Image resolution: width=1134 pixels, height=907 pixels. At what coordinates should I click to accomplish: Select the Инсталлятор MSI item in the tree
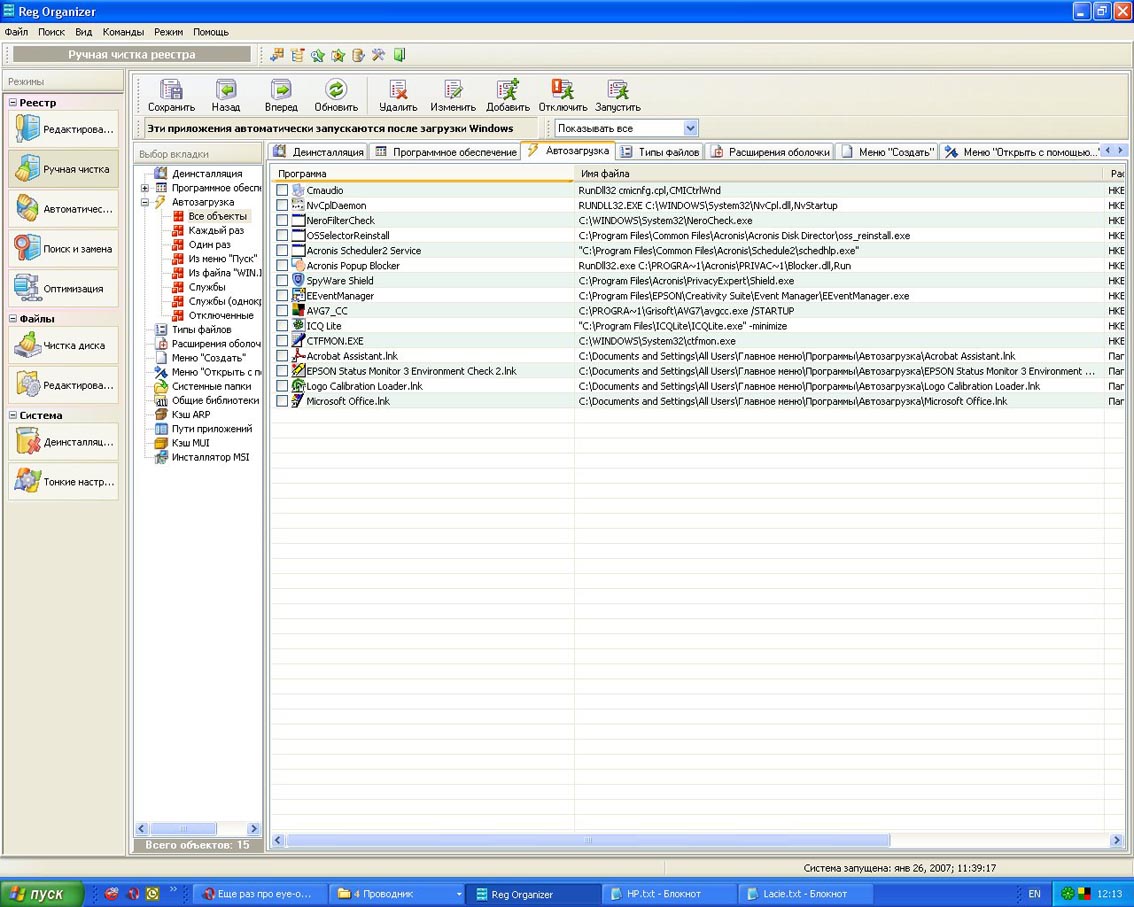tap(210, 457)
